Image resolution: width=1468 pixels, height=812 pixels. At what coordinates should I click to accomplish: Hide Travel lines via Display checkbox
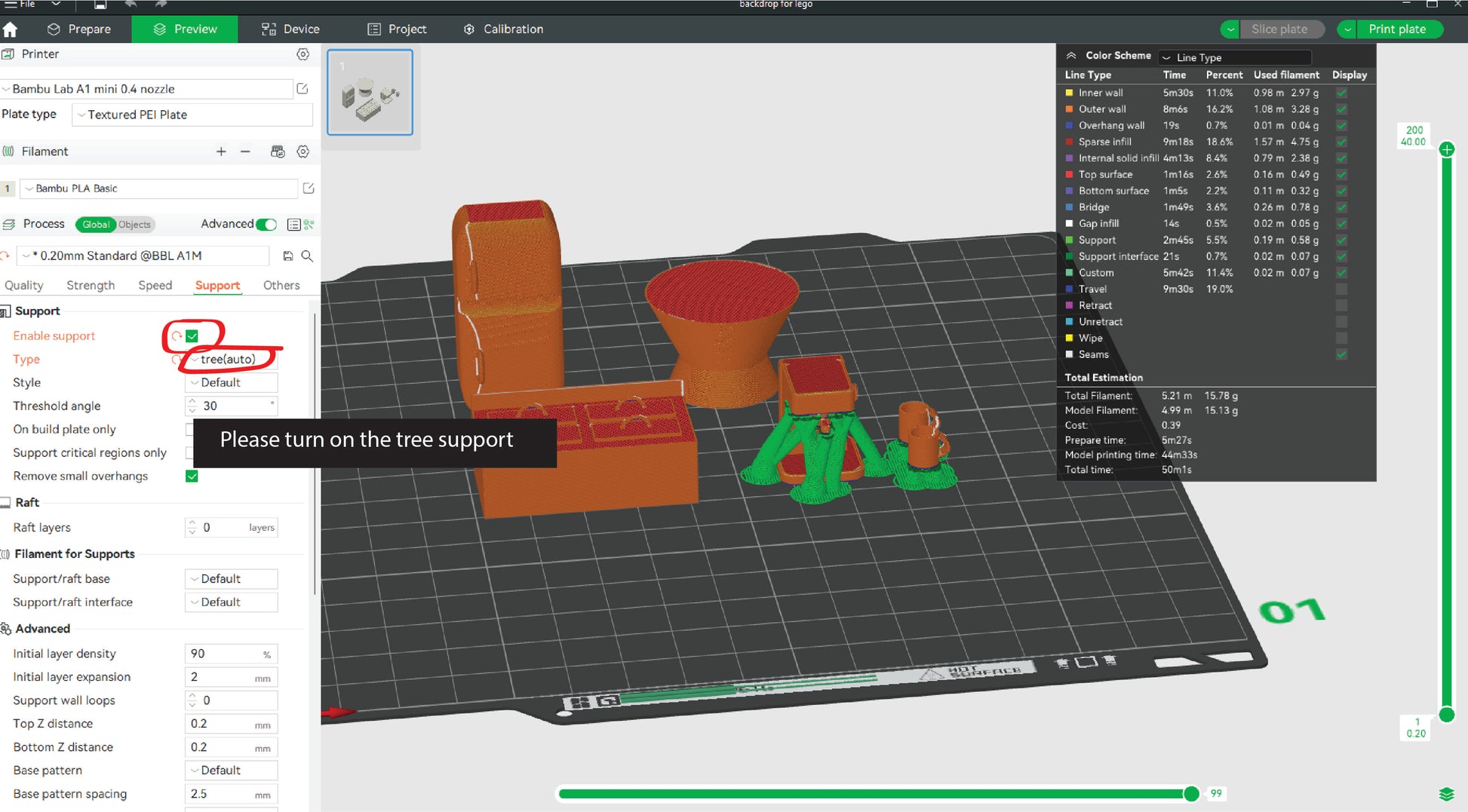click(1341, 290)
